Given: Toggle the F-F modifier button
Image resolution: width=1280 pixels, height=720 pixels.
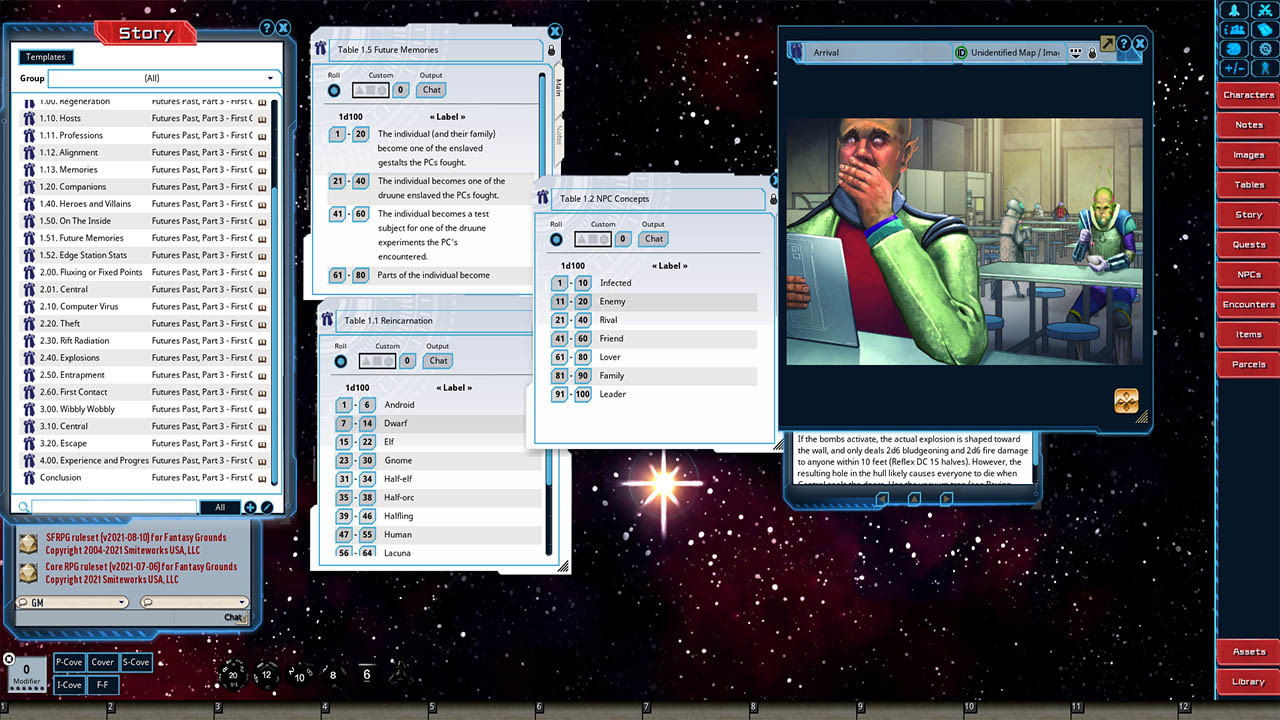Looking at the screenshot, I should (x=103, y=685).
